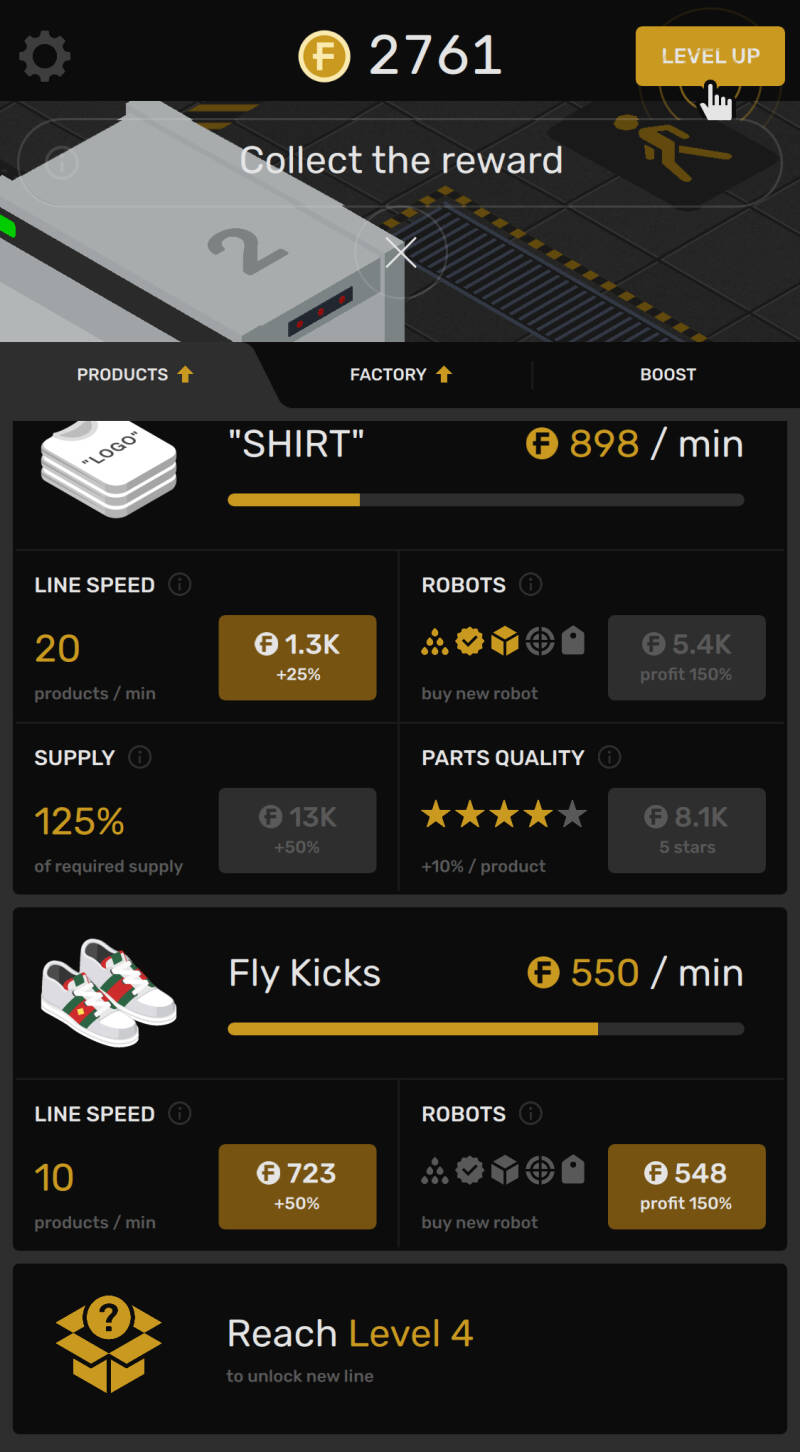Screen dimensions: 800x1452
Task: Click the Supply info icon
Action: (141, 758)
